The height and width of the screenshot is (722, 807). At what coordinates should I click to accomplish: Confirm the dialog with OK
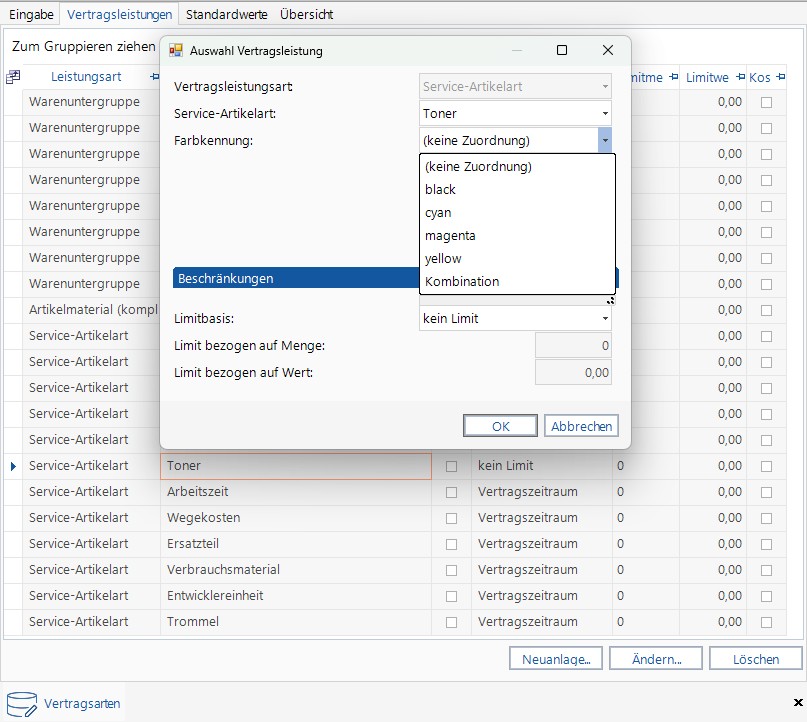(x=501, y=426)
